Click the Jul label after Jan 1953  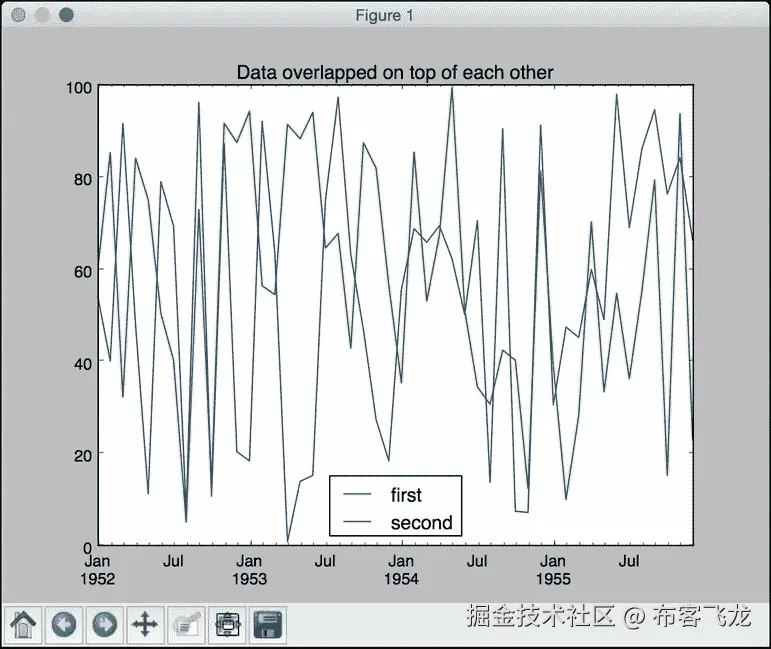(325, 561)
